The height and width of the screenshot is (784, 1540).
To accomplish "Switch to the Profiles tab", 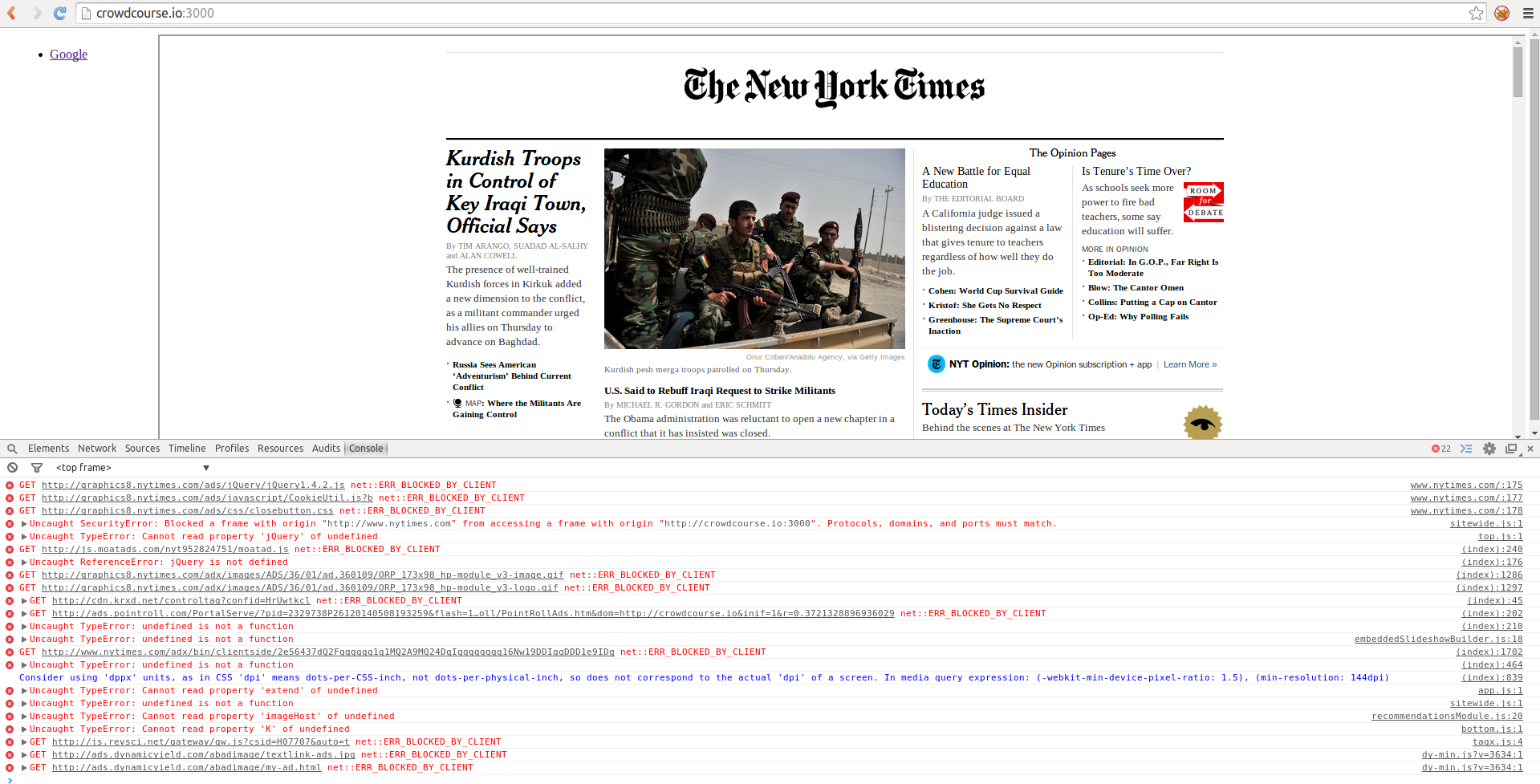I will (x=232, y=449).
